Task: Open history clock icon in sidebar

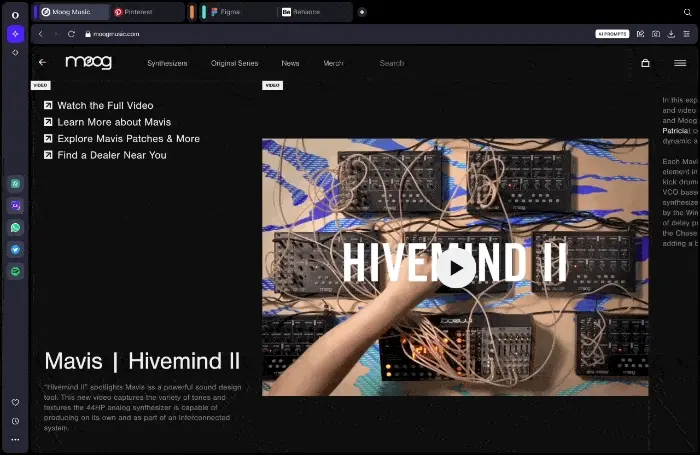Action: click(15, 421)
